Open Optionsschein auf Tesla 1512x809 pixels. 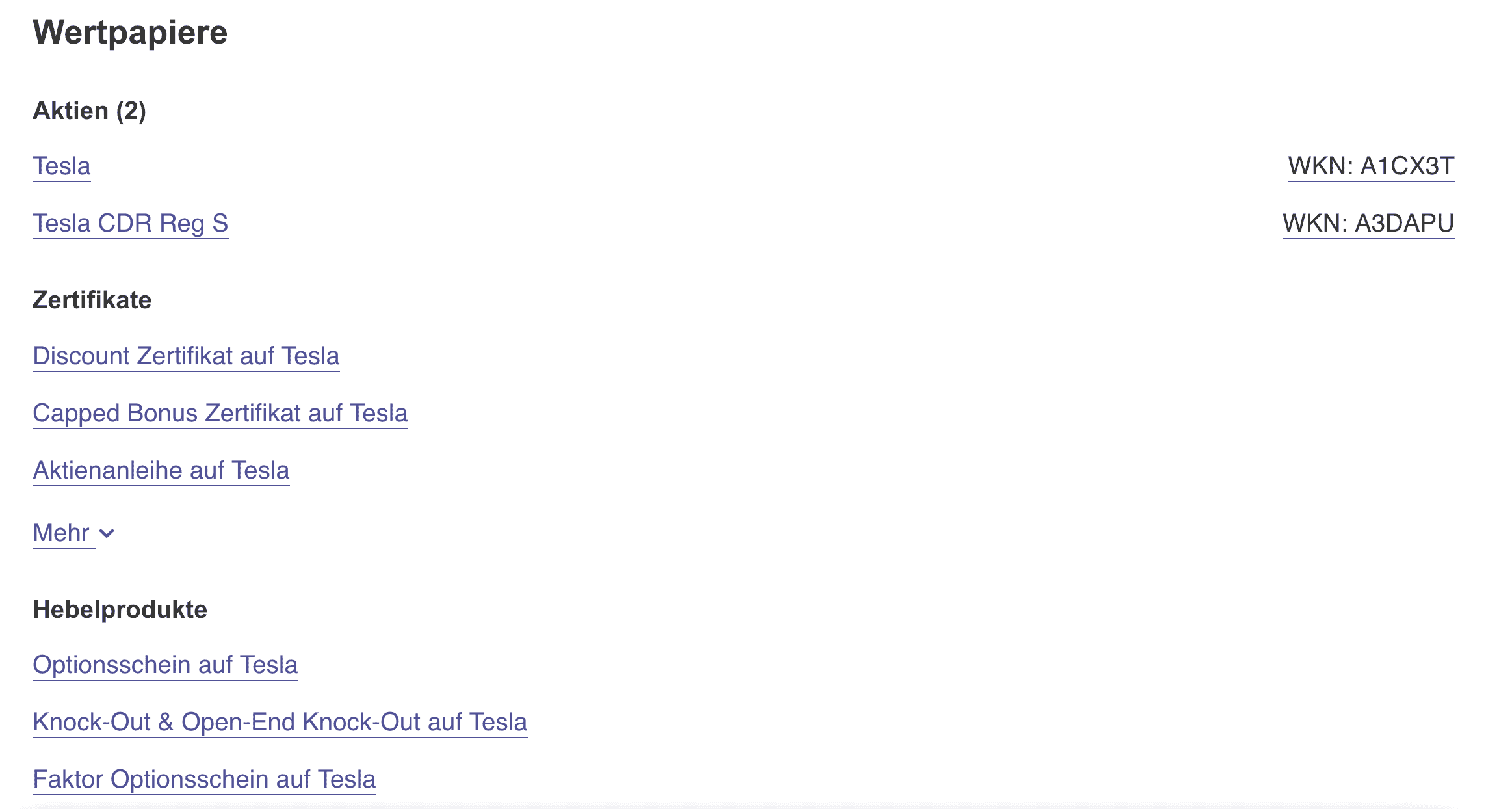[x=165, y=665]
